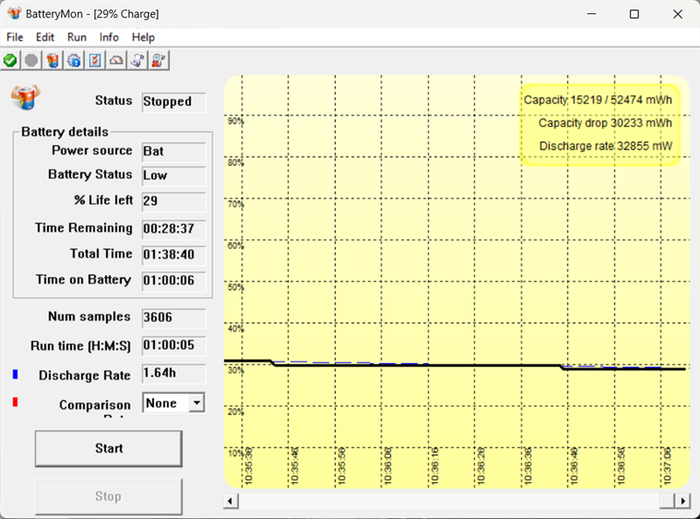Click the 10:36:16 time axis label

click(x=434, y=466)
